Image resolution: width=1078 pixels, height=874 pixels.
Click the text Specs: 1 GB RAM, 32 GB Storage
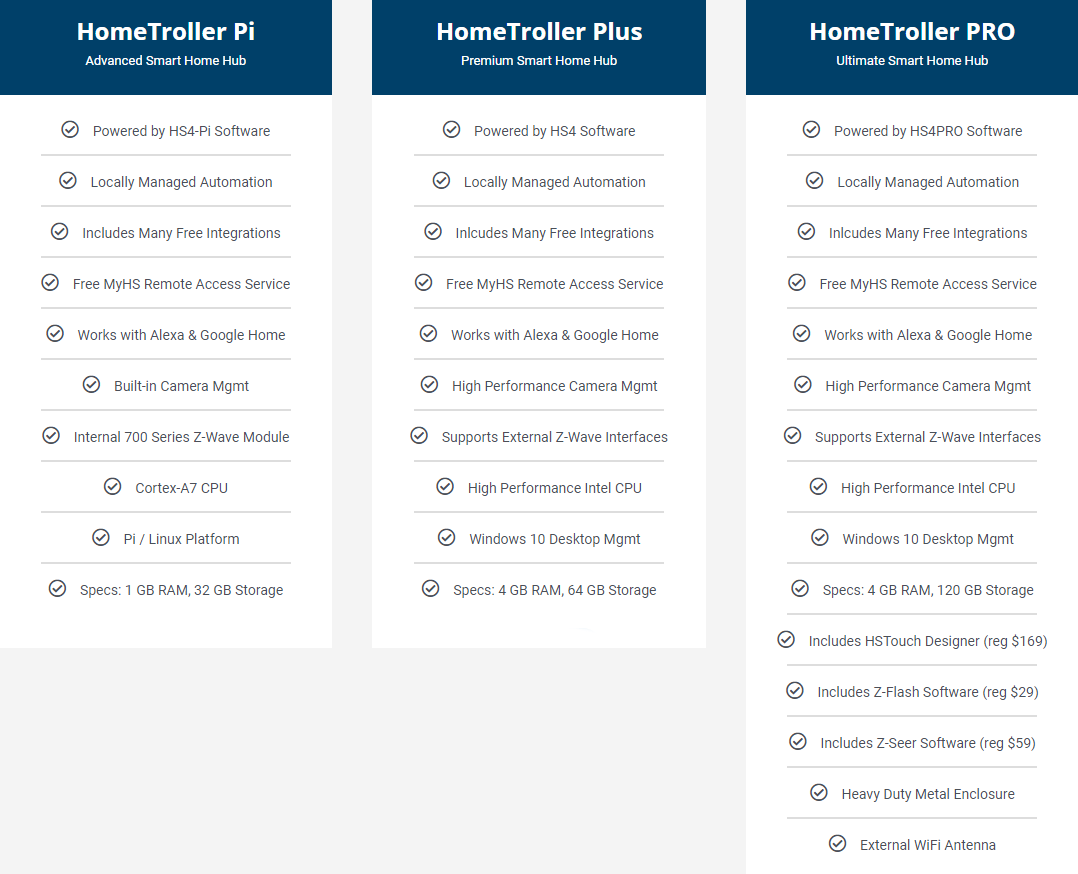[x=182, y=590]
